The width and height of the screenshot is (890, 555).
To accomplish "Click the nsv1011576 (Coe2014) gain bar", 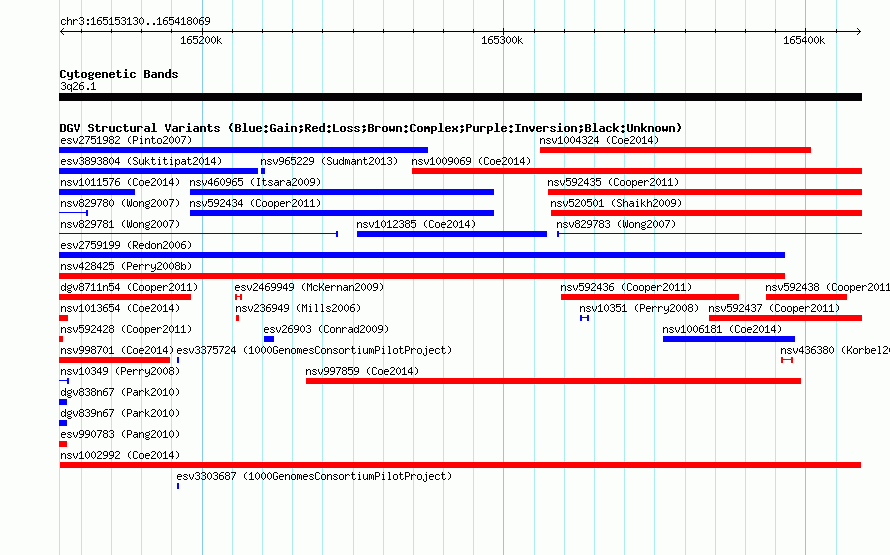I will pyautogui.click(x=97, y=192).
